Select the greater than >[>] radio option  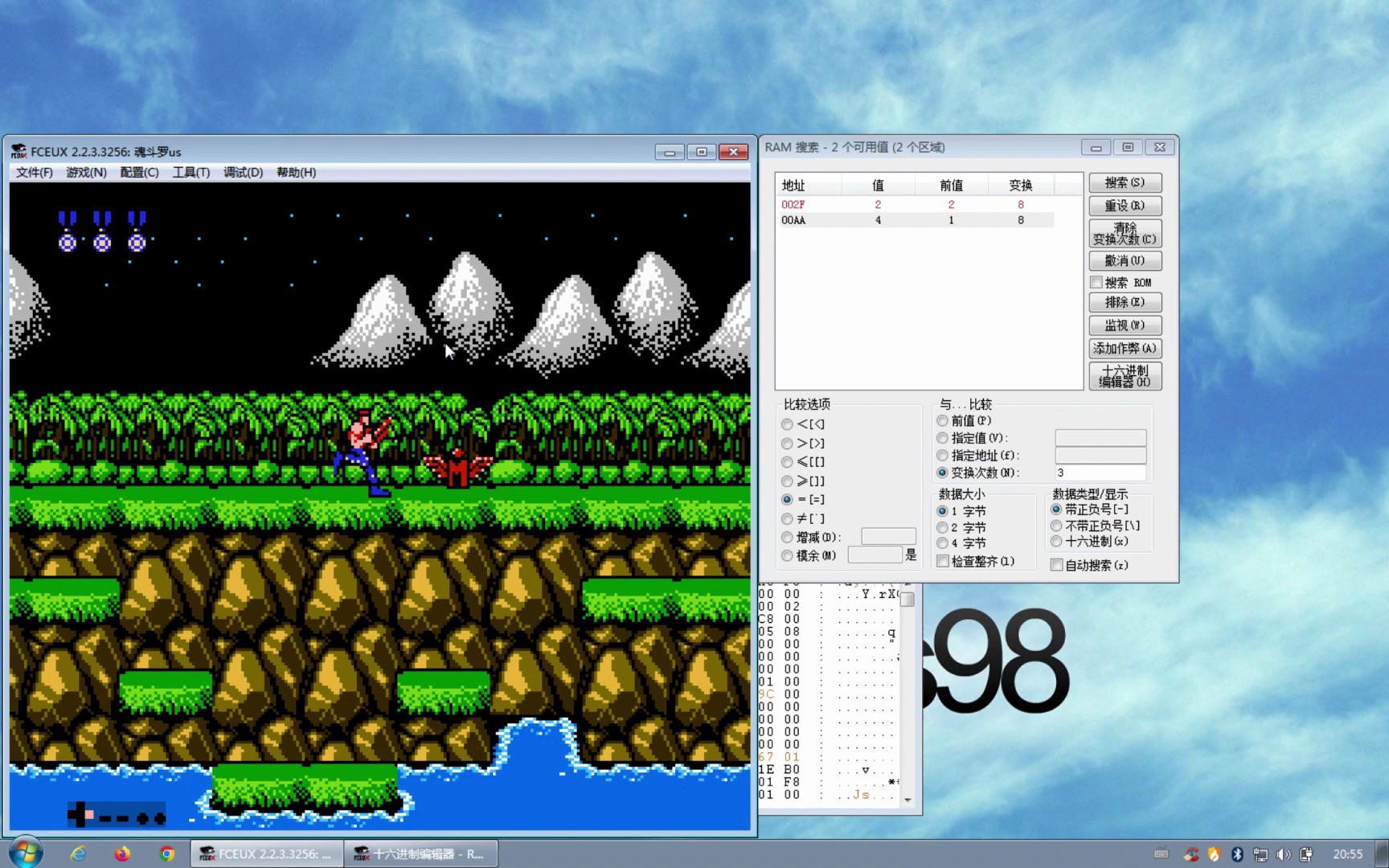coord(787,444)
